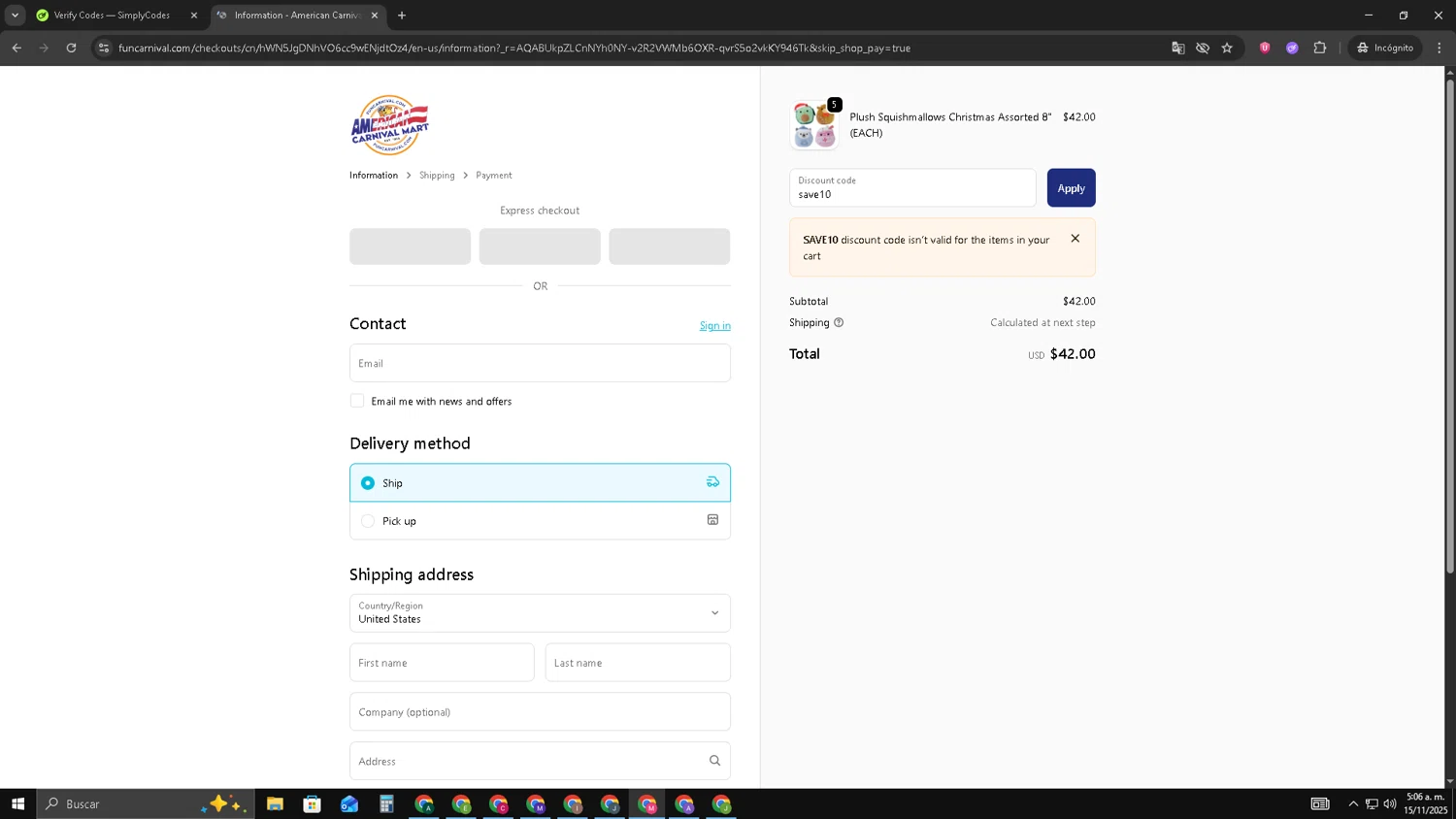This screenshot has height=819, width=1456.
Task: Open Outlook from taskbar
Action: click(x=349, y=803)
